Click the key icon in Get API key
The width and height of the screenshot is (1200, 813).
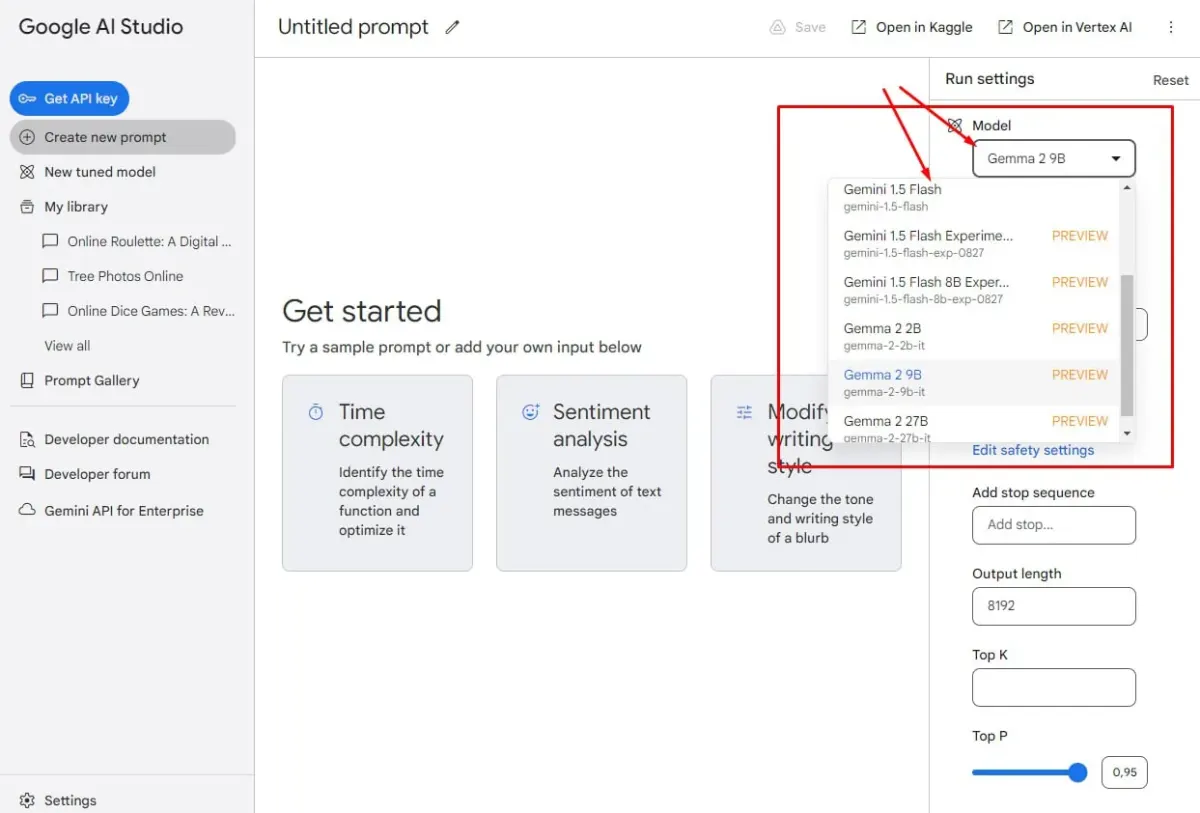click(27, 98)
